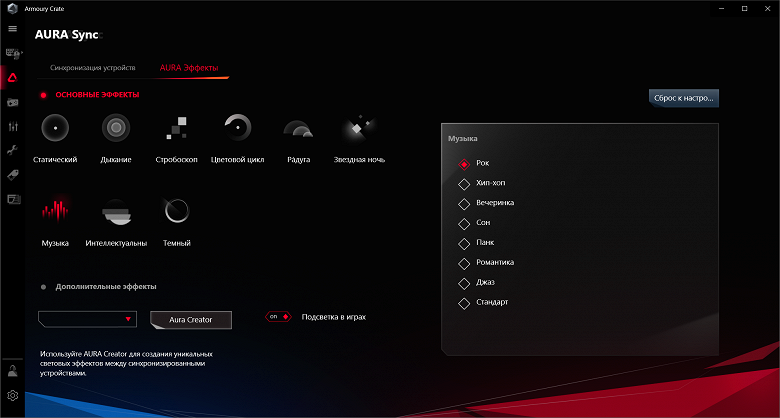Select the Дыхание breathing effect icon
Image resolution: width=780 pixels, height=418 pixels.
pyautogui.click(x=116, y=128)
